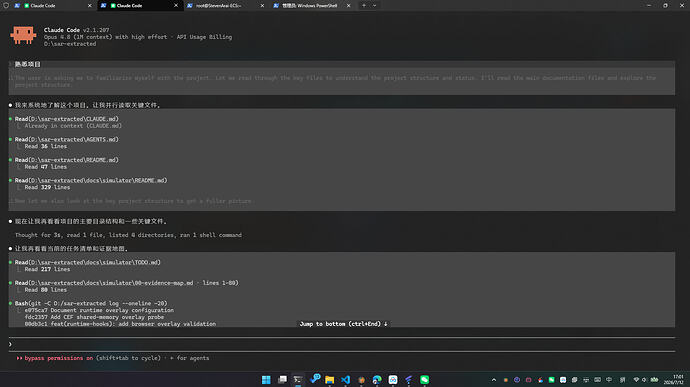The width and height of the screenshot is (690, 387).
Task: Click 'Read 329 lines' result text
Action: 47,187
